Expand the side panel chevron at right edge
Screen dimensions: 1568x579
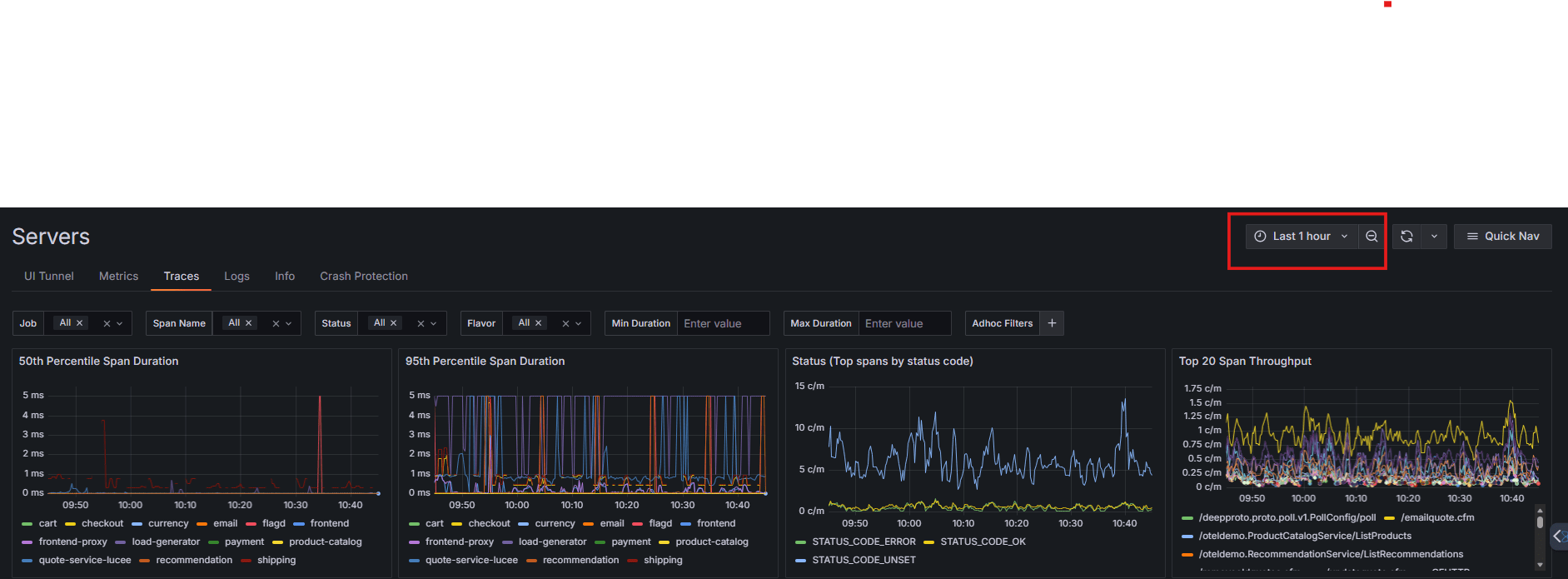1557,537
